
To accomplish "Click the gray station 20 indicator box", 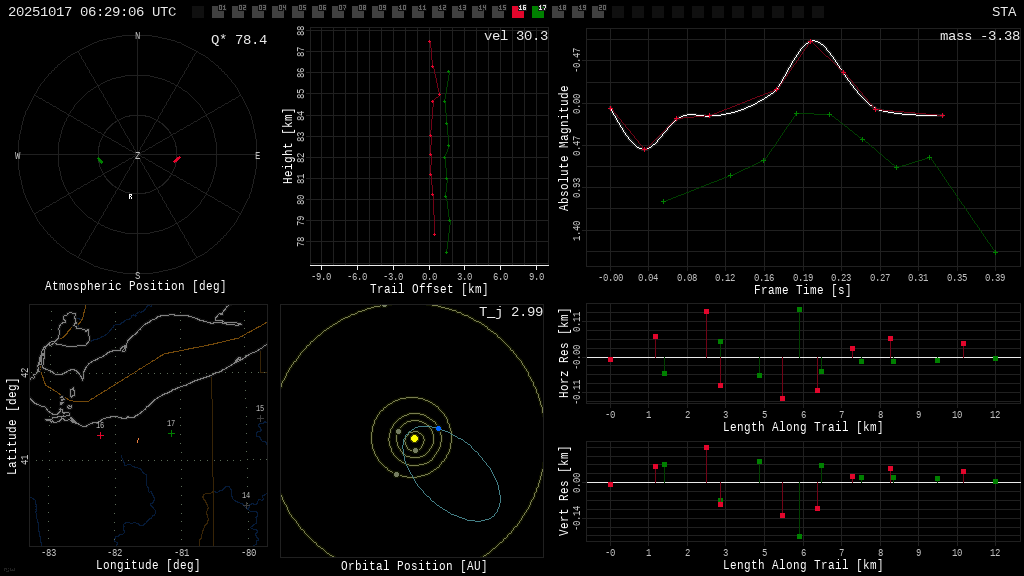I will coord(598,12).
